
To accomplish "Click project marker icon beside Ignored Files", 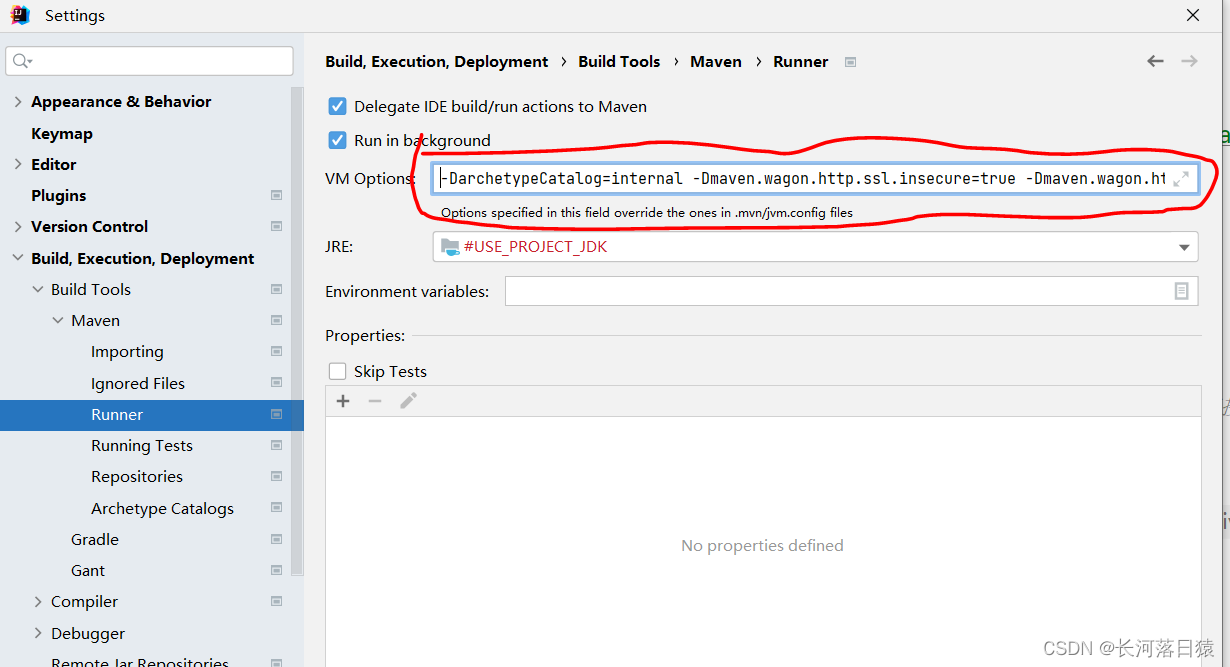I will 277,384.
